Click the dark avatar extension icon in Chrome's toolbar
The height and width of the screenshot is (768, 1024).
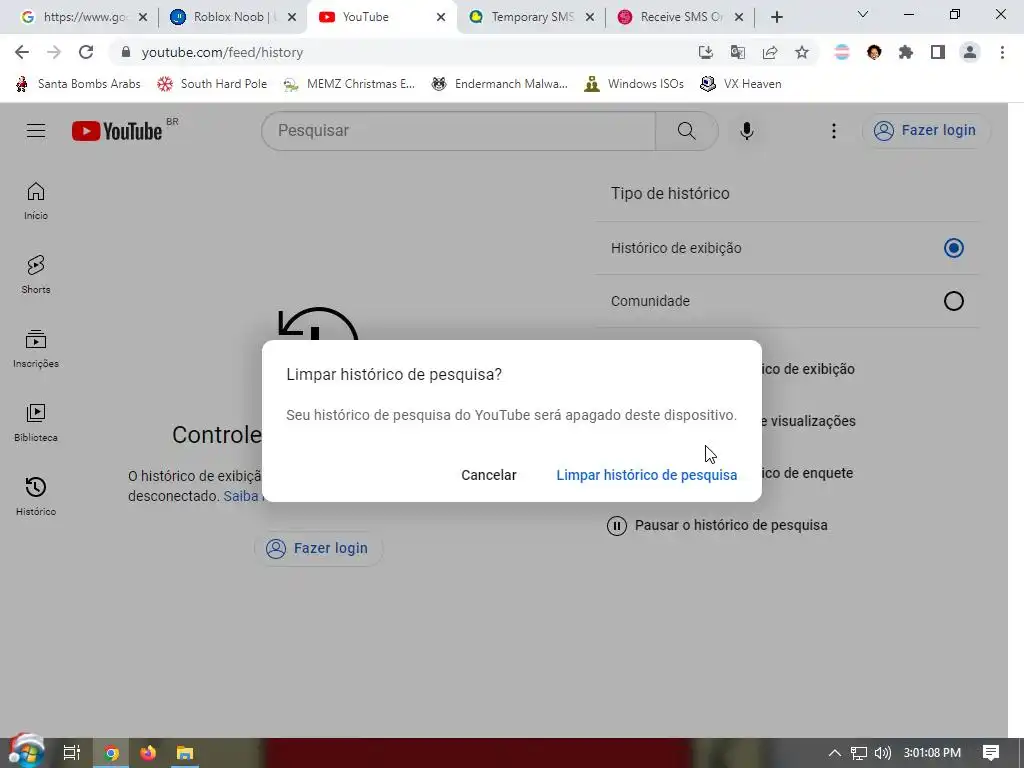click(874, 52)
